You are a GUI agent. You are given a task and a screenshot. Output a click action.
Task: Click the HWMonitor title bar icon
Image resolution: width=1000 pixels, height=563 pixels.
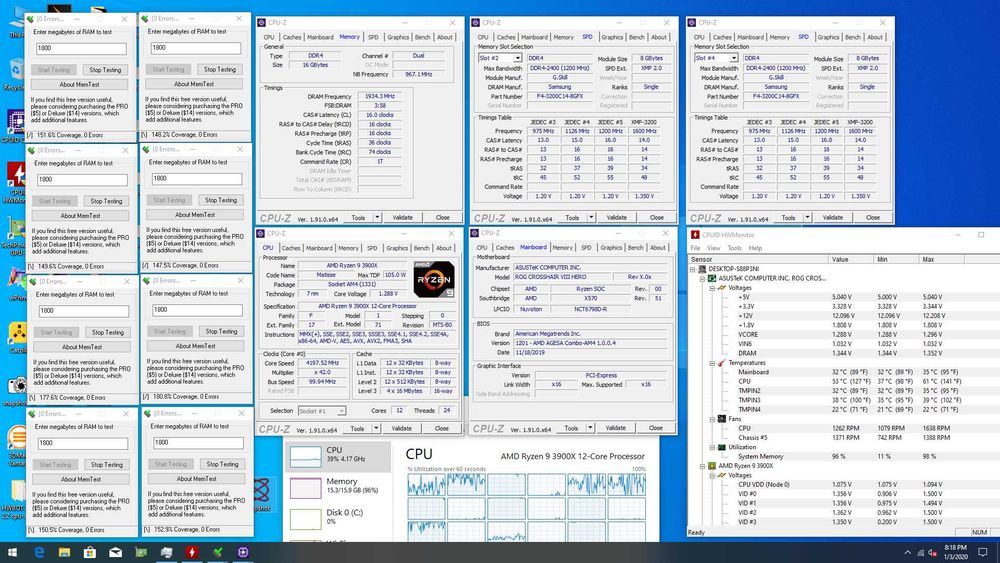click(695, 235)
